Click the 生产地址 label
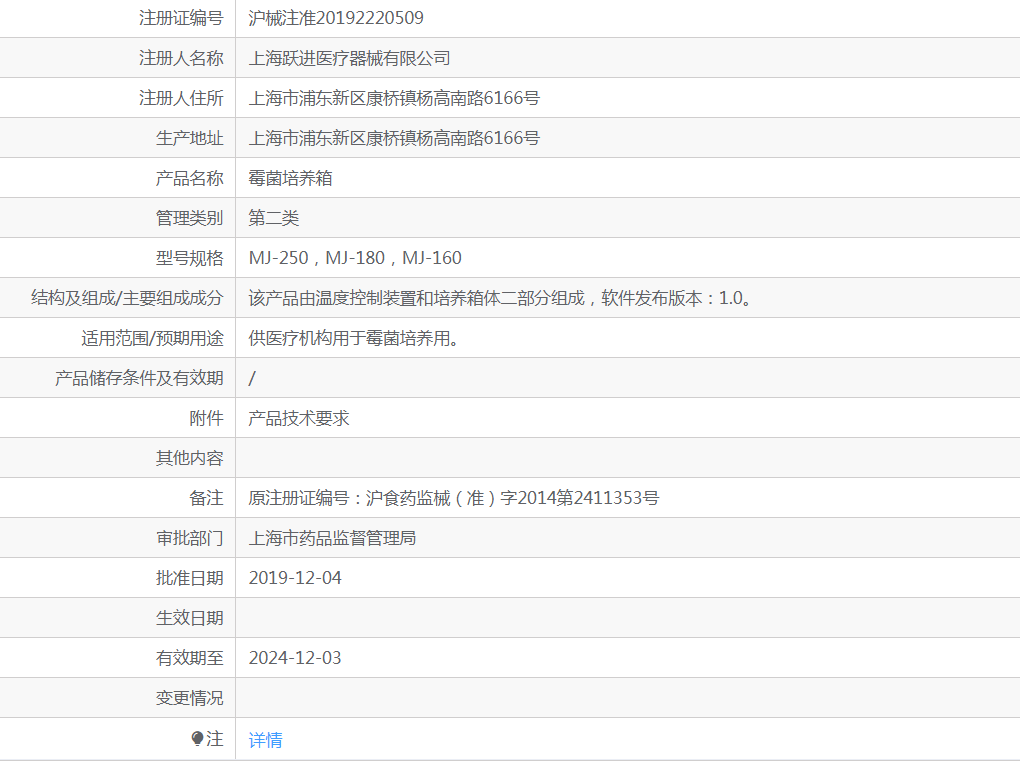The image size is (1020, 770). pyautogui.click(x=189, y=139)
